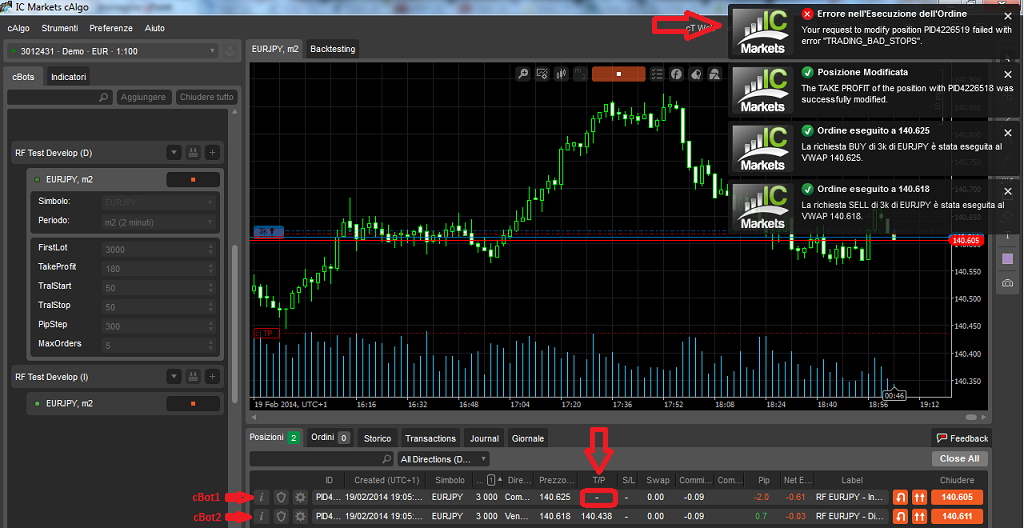Click shield protection icon for 140.618 position
The height and width of the screenshot is (528, 1024).
click(281, 516)
